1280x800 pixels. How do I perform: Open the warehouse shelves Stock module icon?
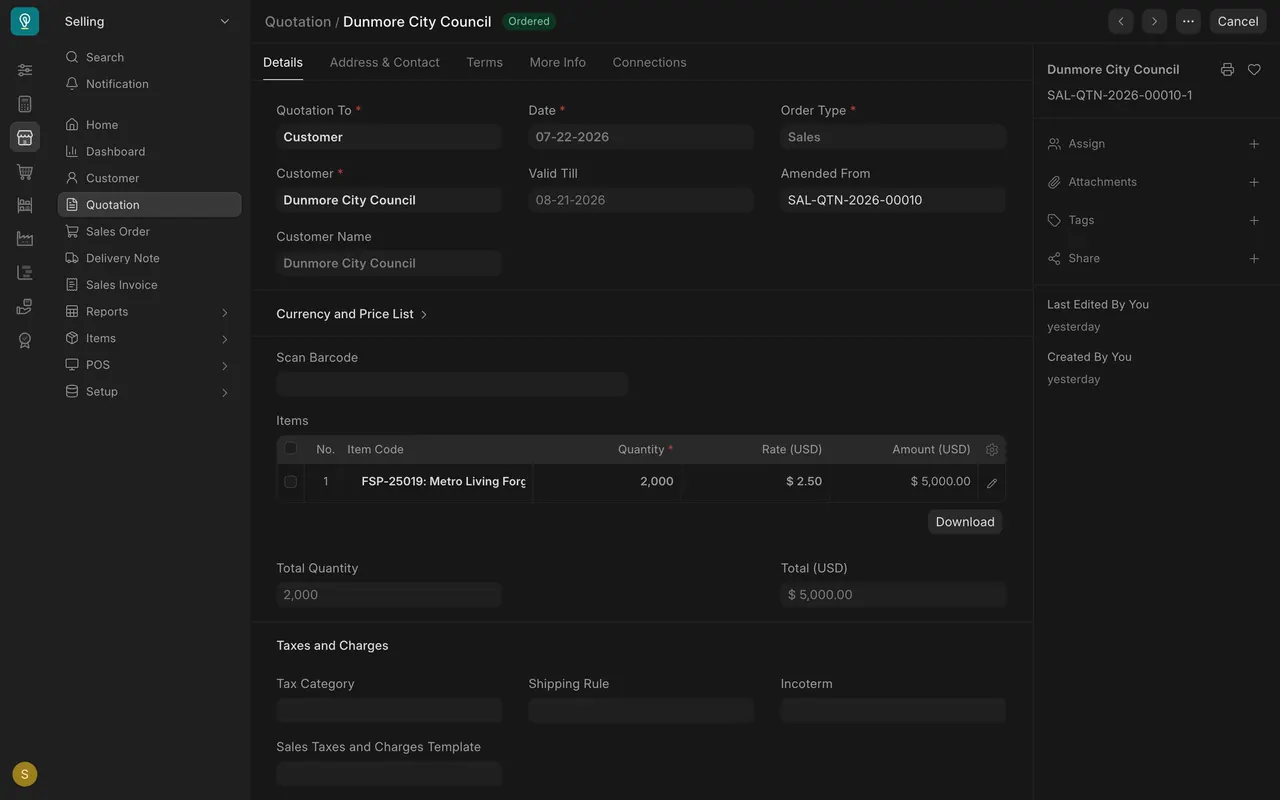point(25,205)
